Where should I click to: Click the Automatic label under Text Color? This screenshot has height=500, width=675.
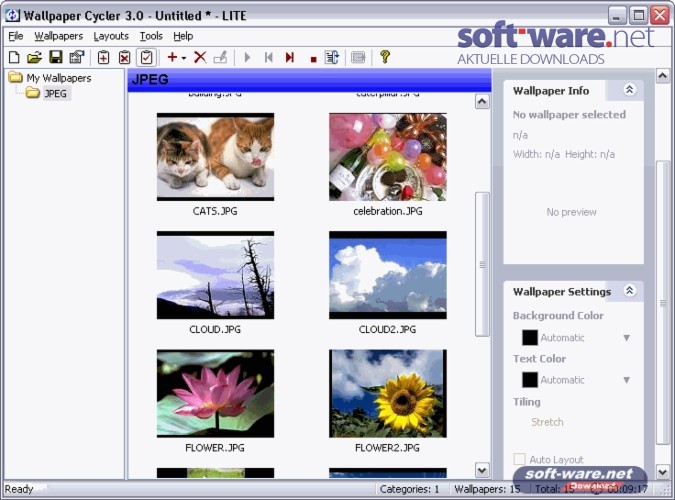pyautogui.click(x=562, y=380)
